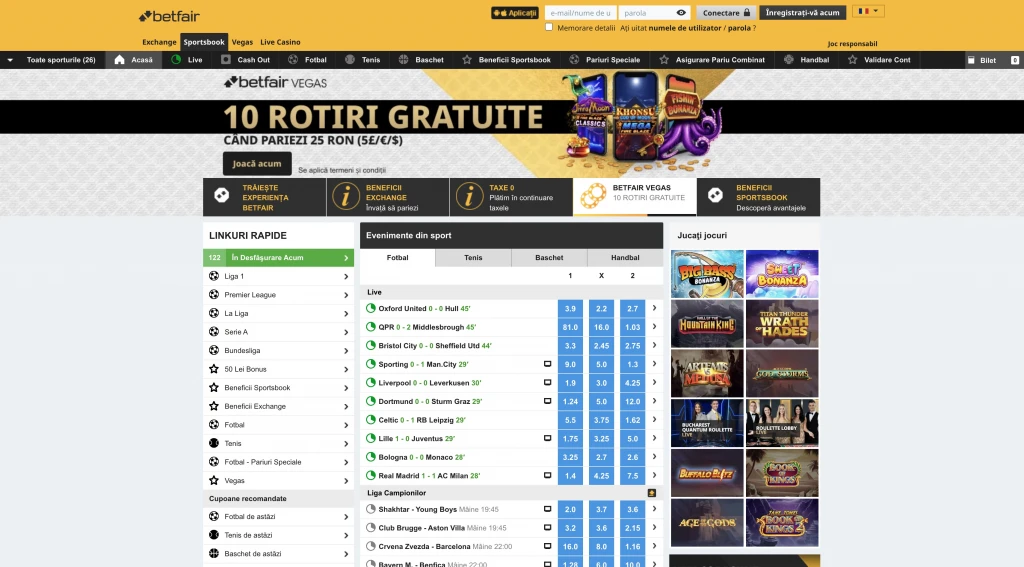Click the Acasă home icon
This screenshot has height=567, width=1024.
[x=120, y=60]
